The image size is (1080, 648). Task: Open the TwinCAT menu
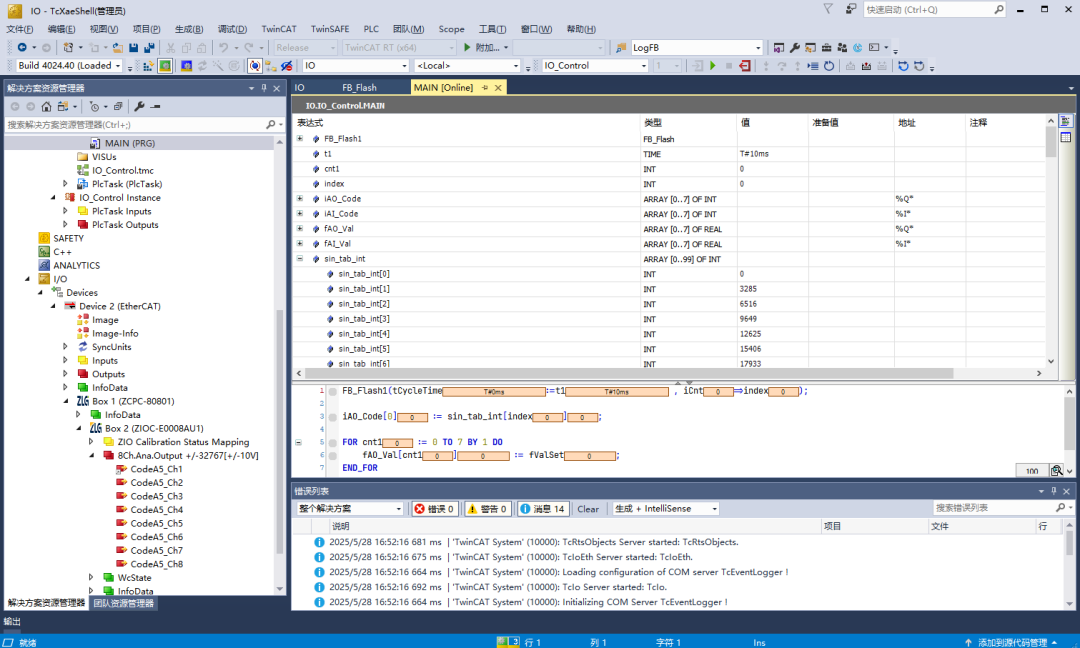coord(279,29)
